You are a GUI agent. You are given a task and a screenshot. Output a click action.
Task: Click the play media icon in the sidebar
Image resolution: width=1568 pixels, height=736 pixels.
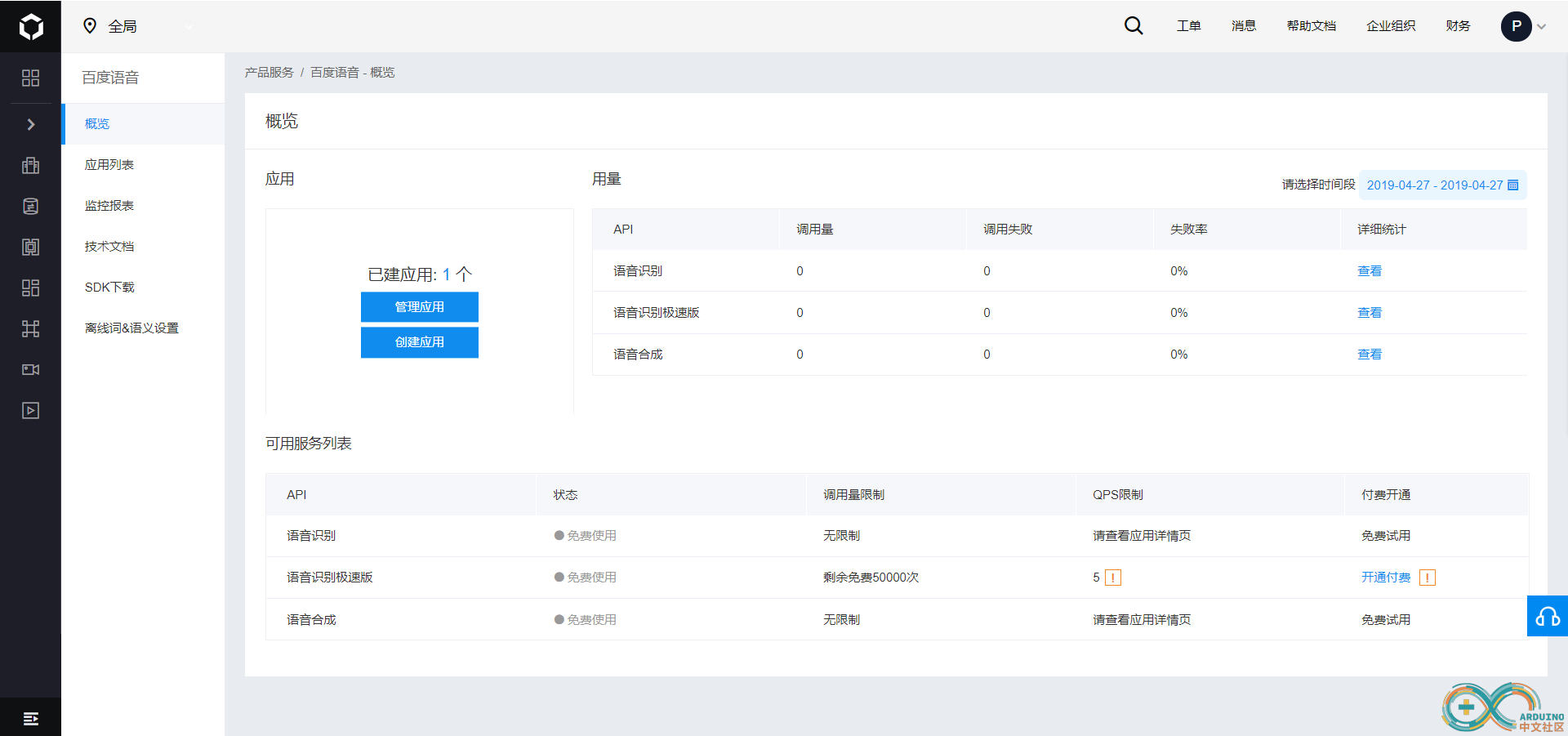(30, 410)
